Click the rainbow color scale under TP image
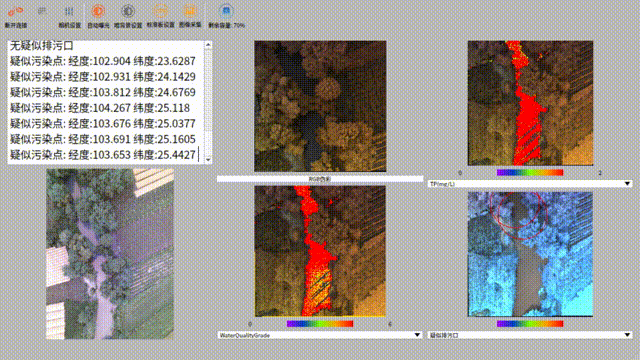Screen dimensions: 640x360 point(530,173)
